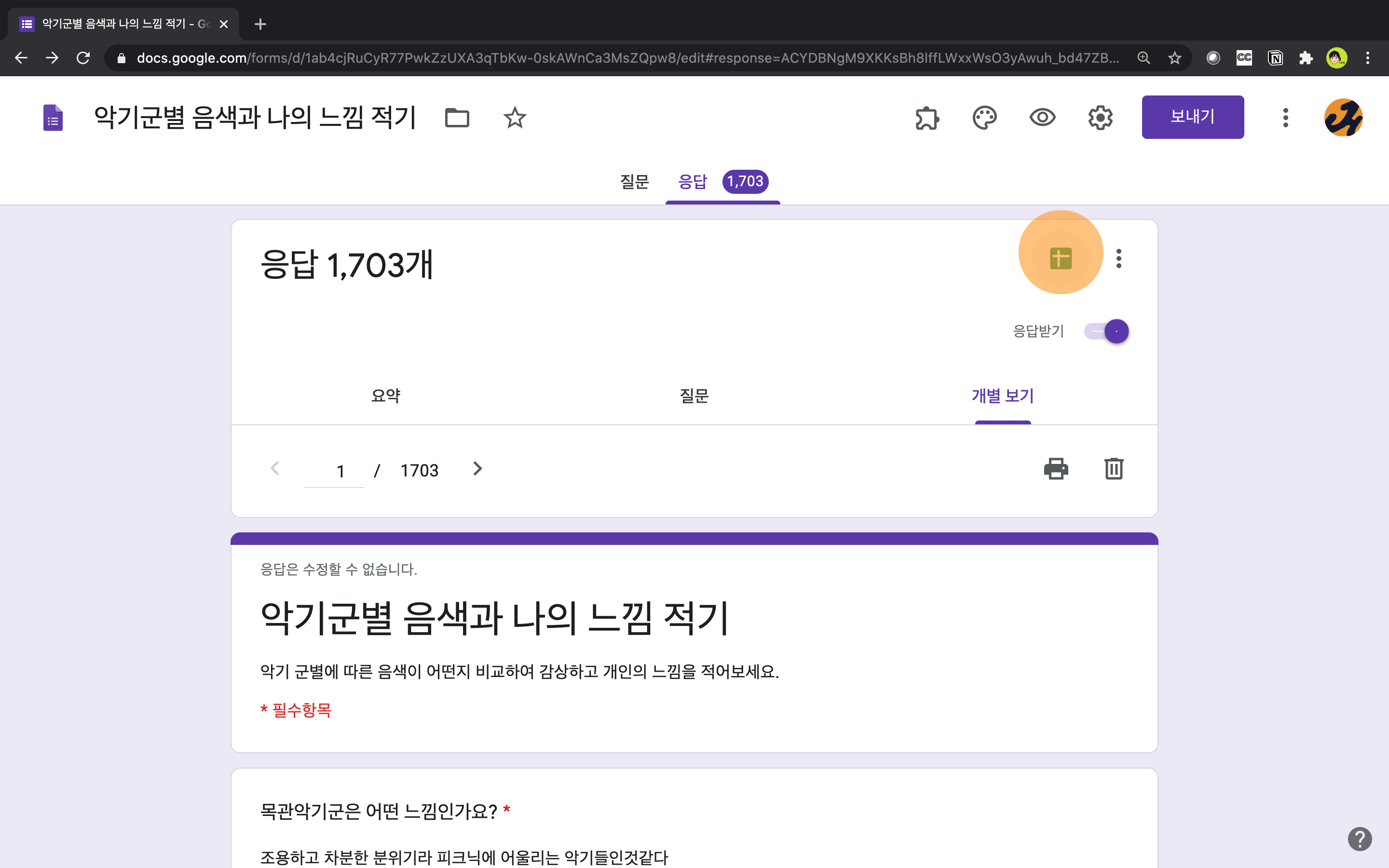Image resolution: width=1389 pixels, height=868 pixels.
Task: Open the responses card three-dot menu
Action: pos(1118,258)
